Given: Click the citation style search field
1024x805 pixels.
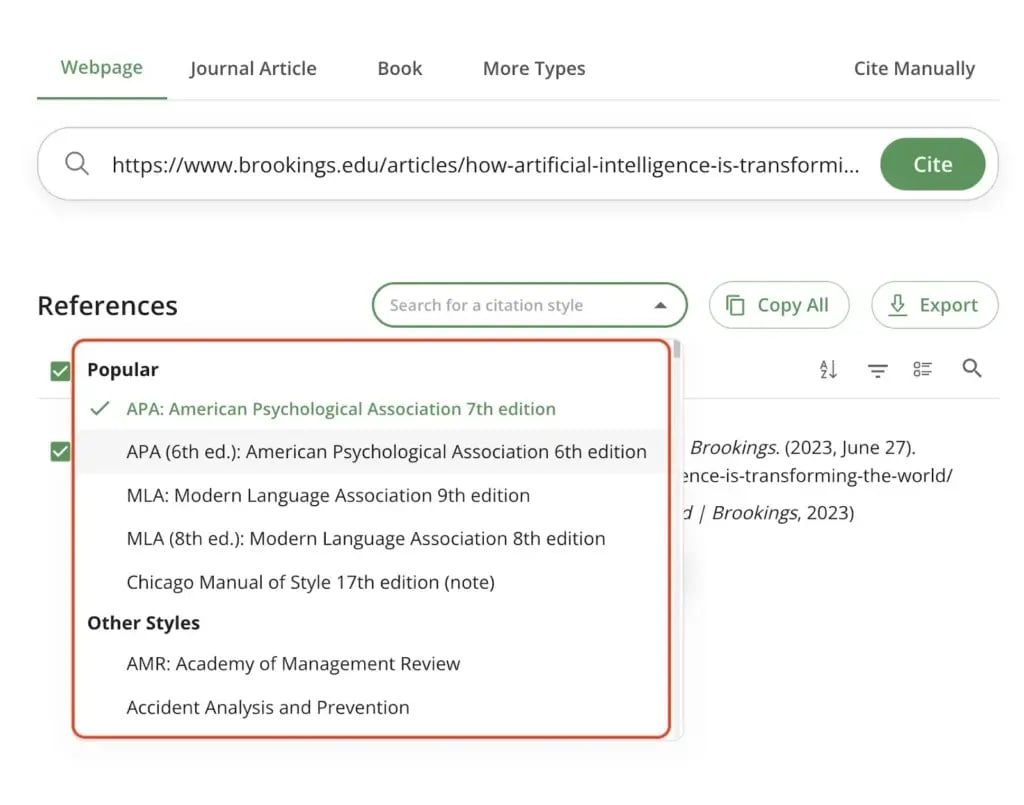Looking at the screenshot, I should coord(510,306).
